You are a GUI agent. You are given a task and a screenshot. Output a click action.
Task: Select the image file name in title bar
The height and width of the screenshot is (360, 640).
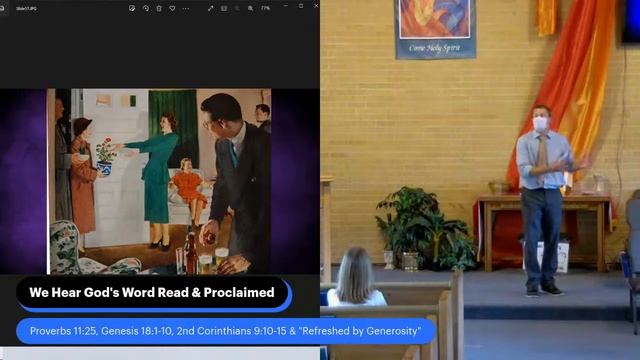(x=26, y=9)
